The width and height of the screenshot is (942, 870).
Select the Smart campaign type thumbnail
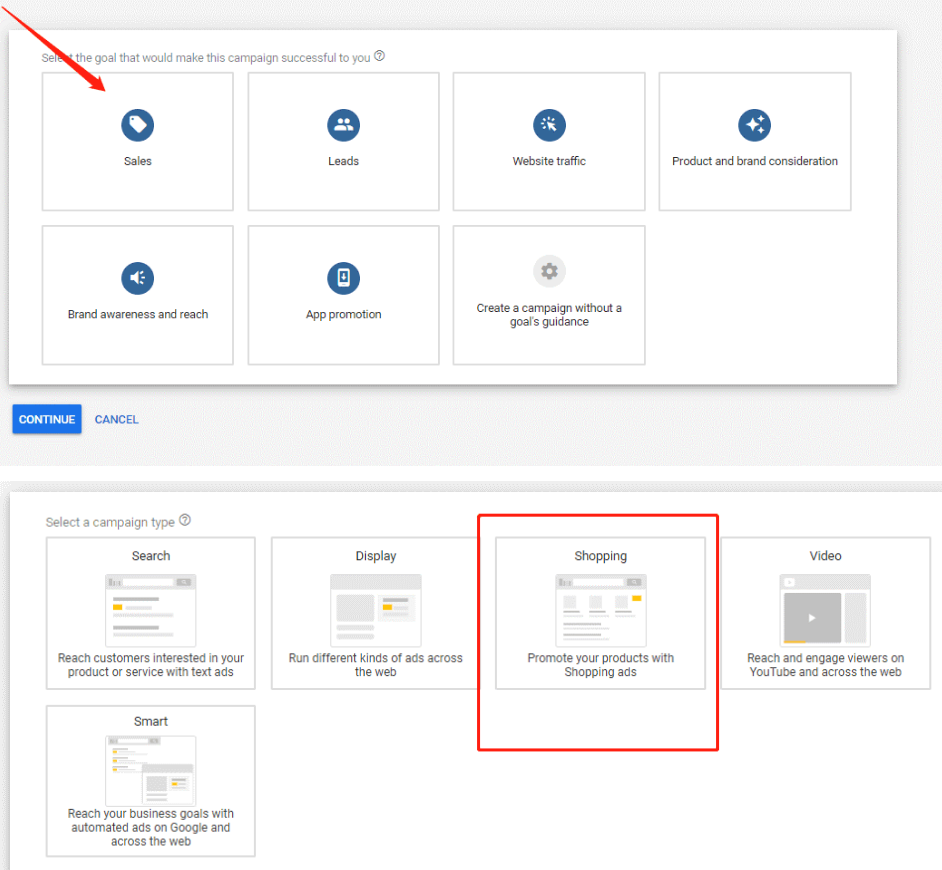click(x=151, y=770)
